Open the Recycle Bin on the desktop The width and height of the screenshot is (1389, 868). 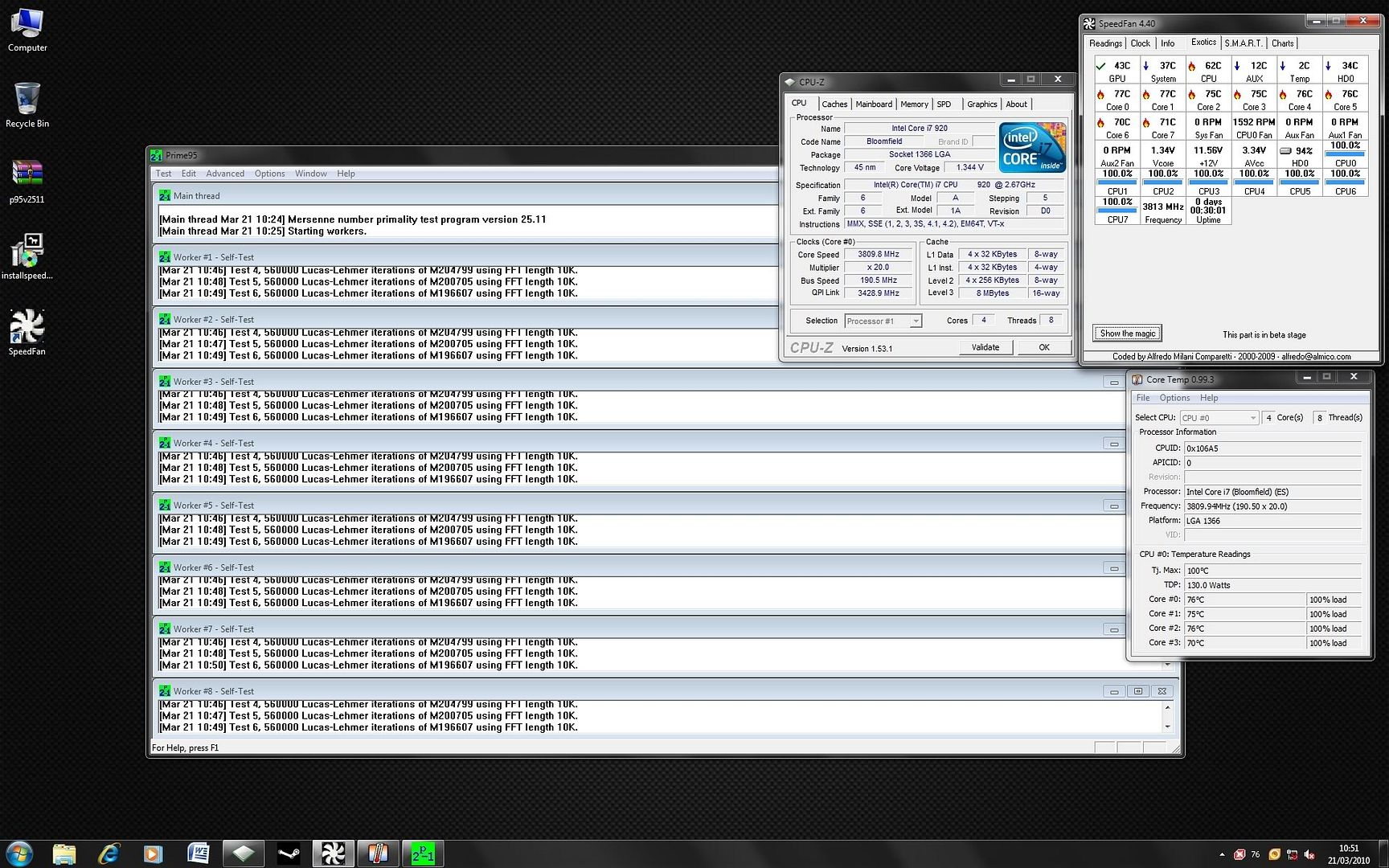[x=27, y=104]
